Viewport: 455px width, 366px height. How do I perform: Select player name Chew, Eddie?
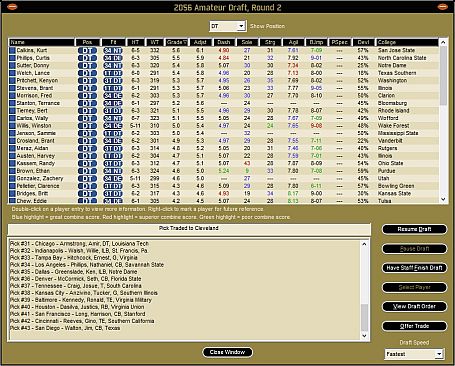[x=32, y=201]
